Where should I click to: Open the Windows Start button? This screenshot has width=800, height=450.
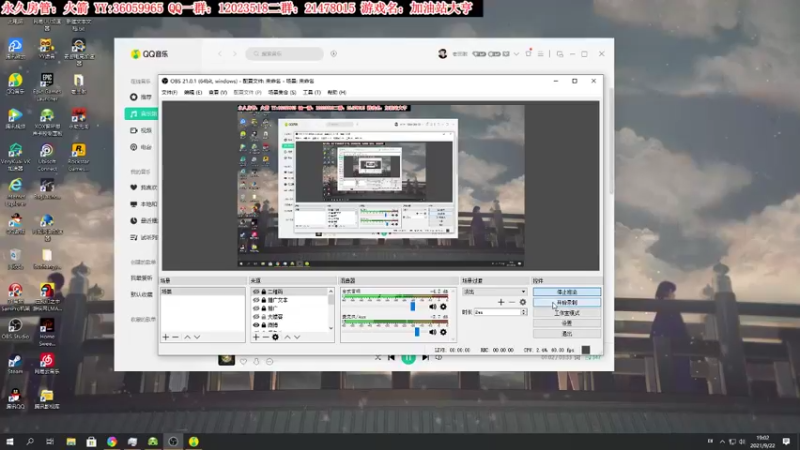coord(10,442)
